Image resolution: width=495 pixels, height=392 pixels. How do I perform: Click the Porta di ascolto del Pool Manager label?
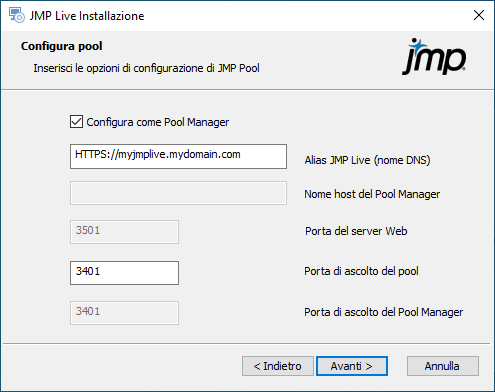pos(383,312)
